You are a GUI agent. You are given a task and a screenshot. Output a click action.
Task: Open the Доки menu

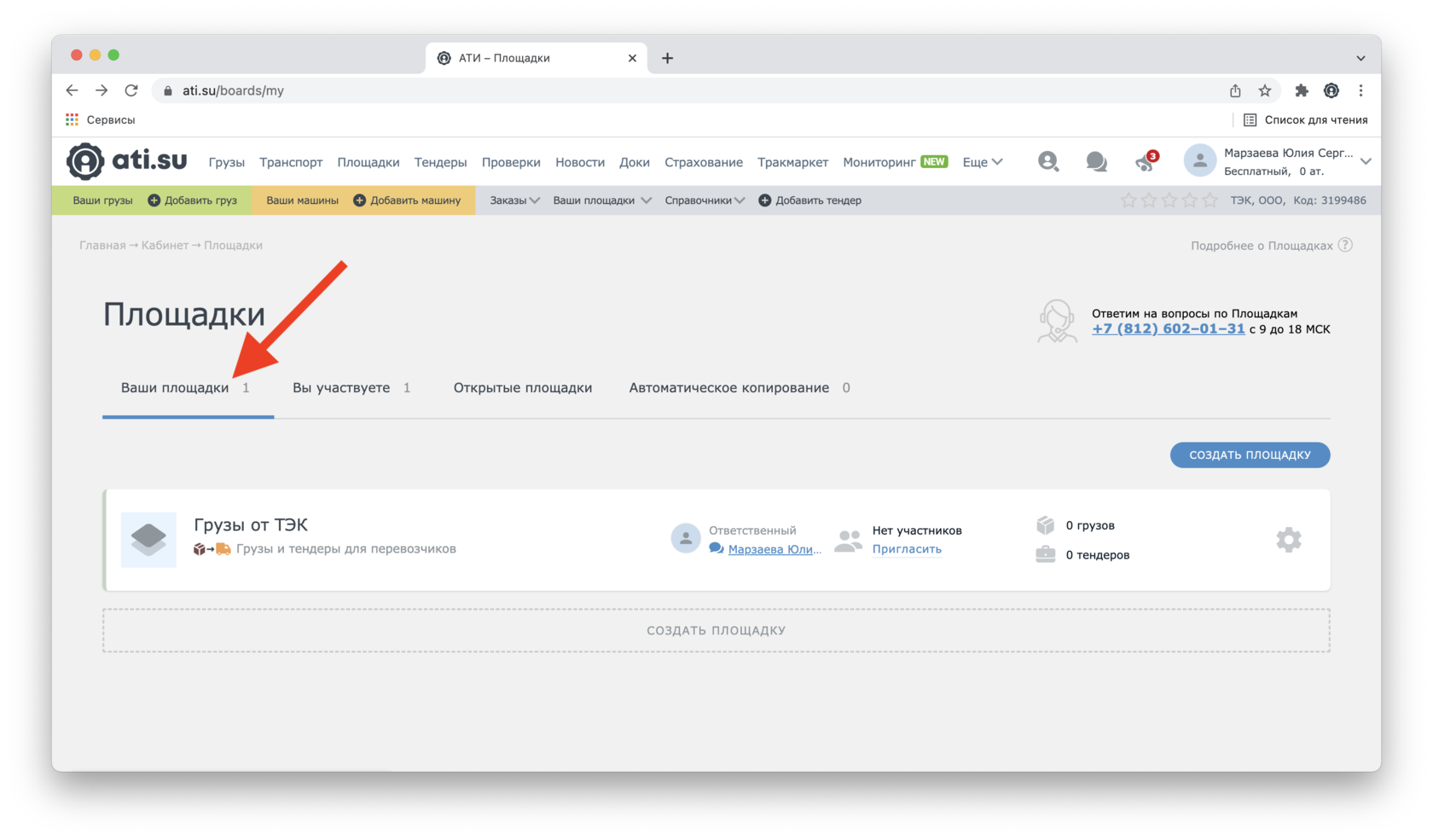tap(635, 162)
